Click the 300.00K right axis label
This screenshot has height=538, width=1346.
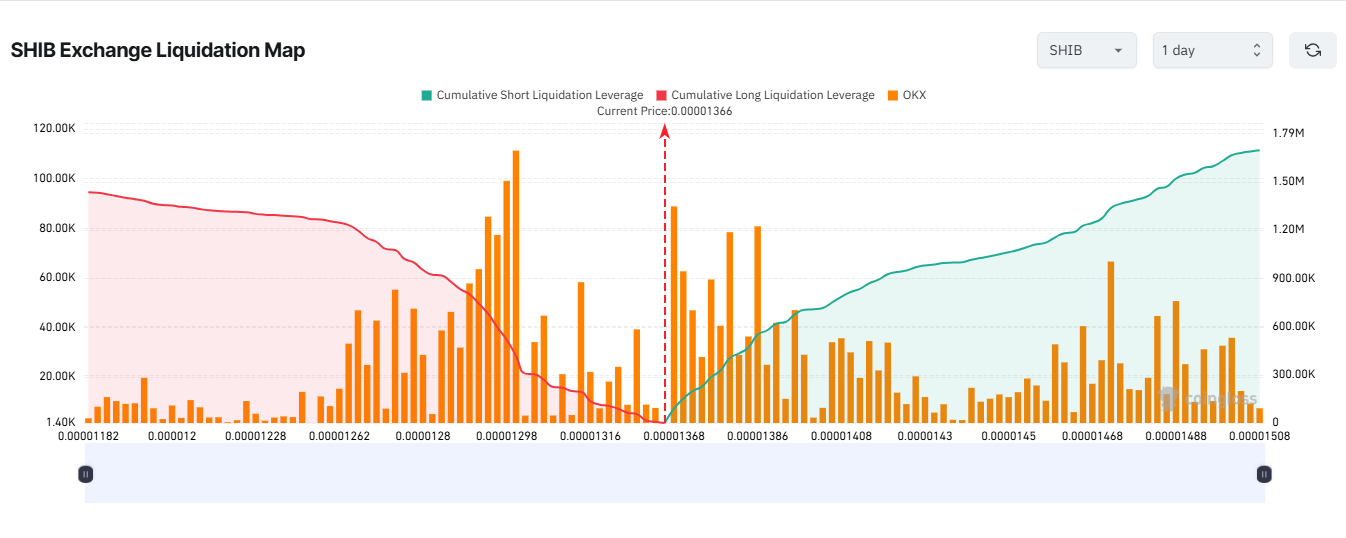tap(1295, 375)
